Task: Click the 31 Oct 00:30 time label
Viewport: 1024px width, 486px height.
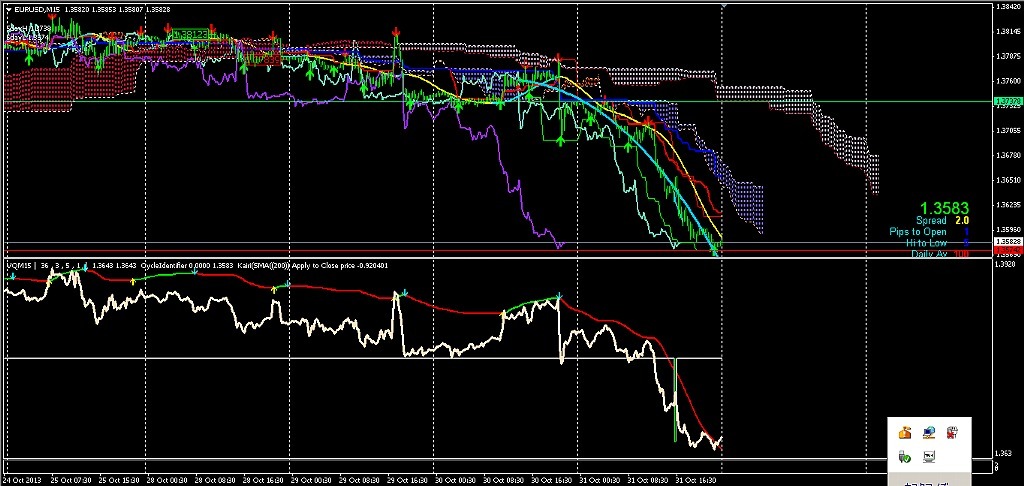Action: [x=600, y=480]
